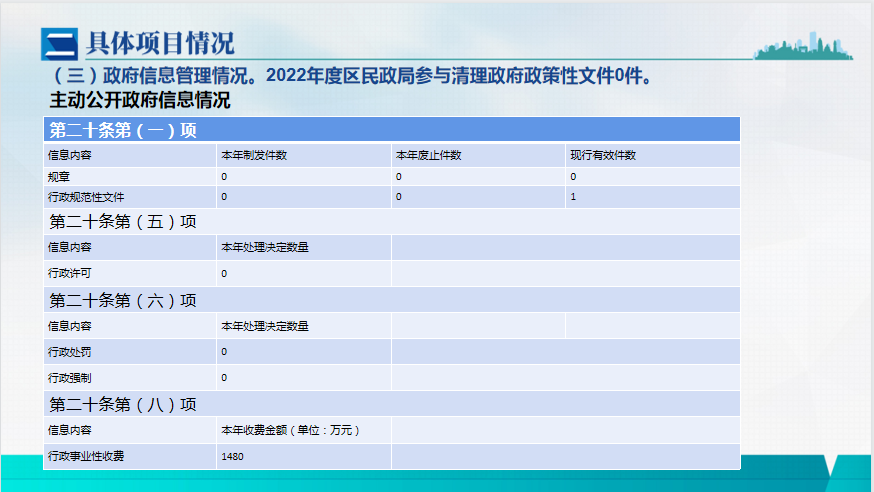Click 规章 value under 本年制发件数
This screenshot has height=492, width=874.
pyautogui.click(x=224, y=177)
